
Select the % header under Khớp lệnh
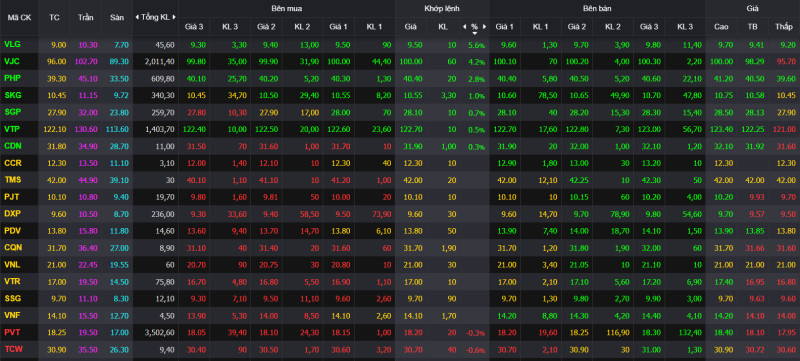click(x=474, y=27)
